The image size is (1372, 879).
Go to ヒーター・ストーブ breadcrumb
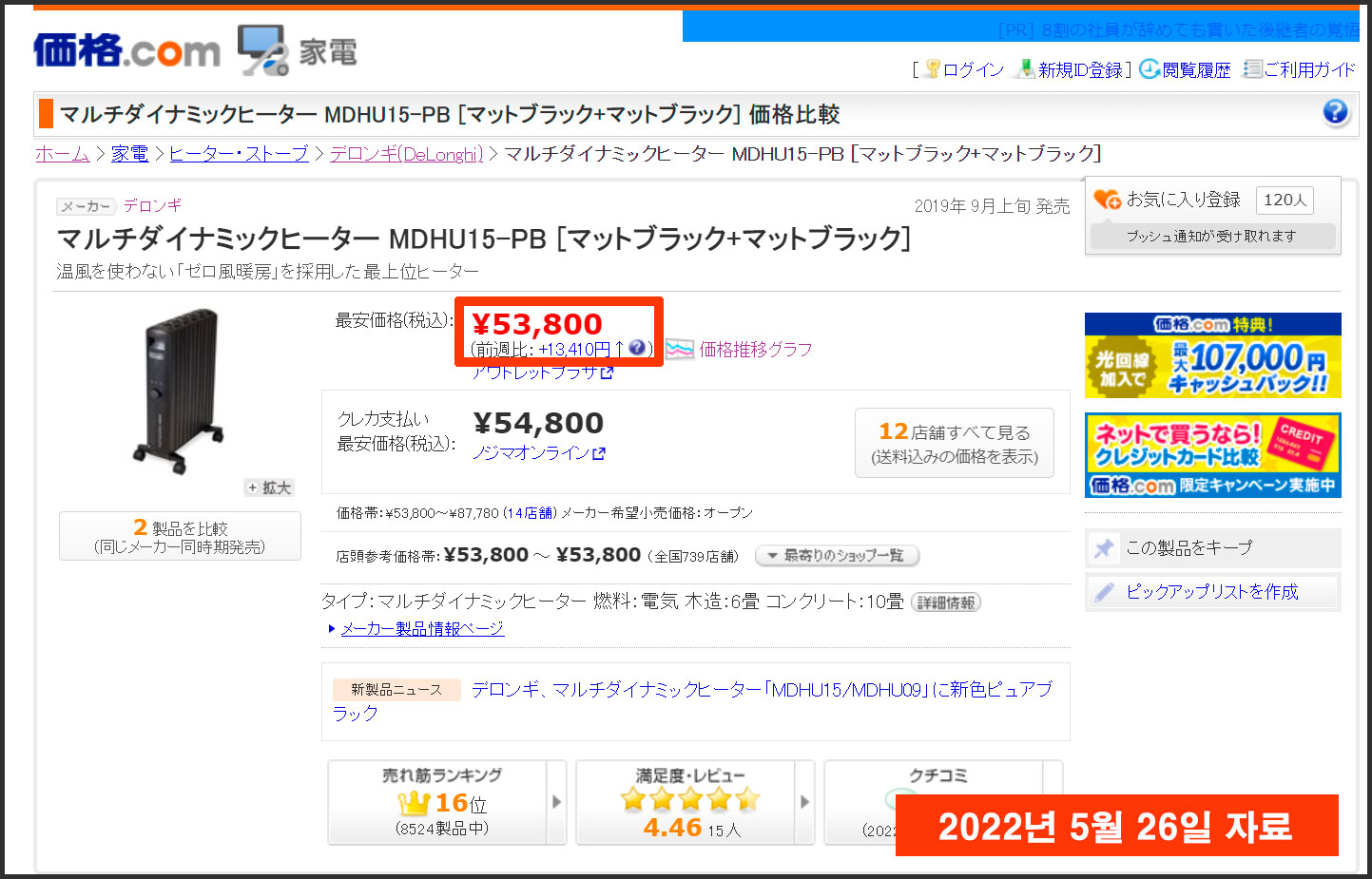tap(239, 153)
